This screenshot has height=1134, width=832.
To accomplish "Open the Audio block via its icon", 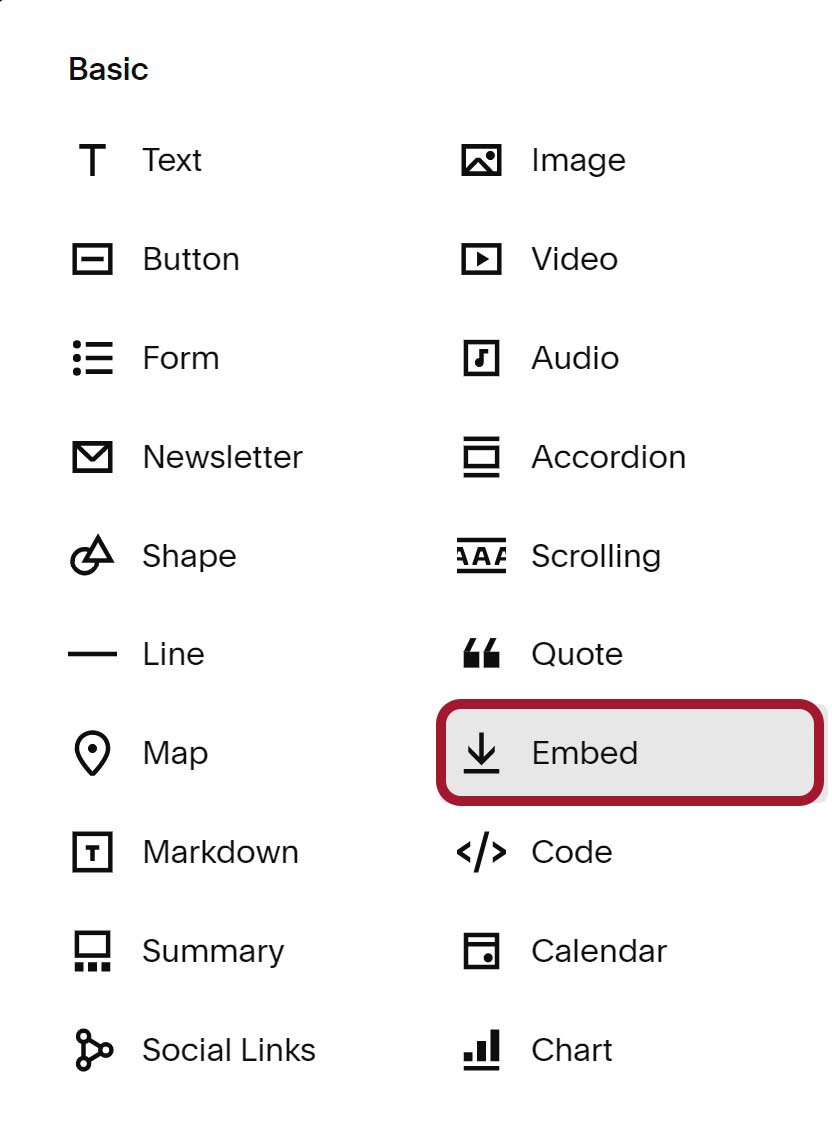I will (x=482, y=358).
